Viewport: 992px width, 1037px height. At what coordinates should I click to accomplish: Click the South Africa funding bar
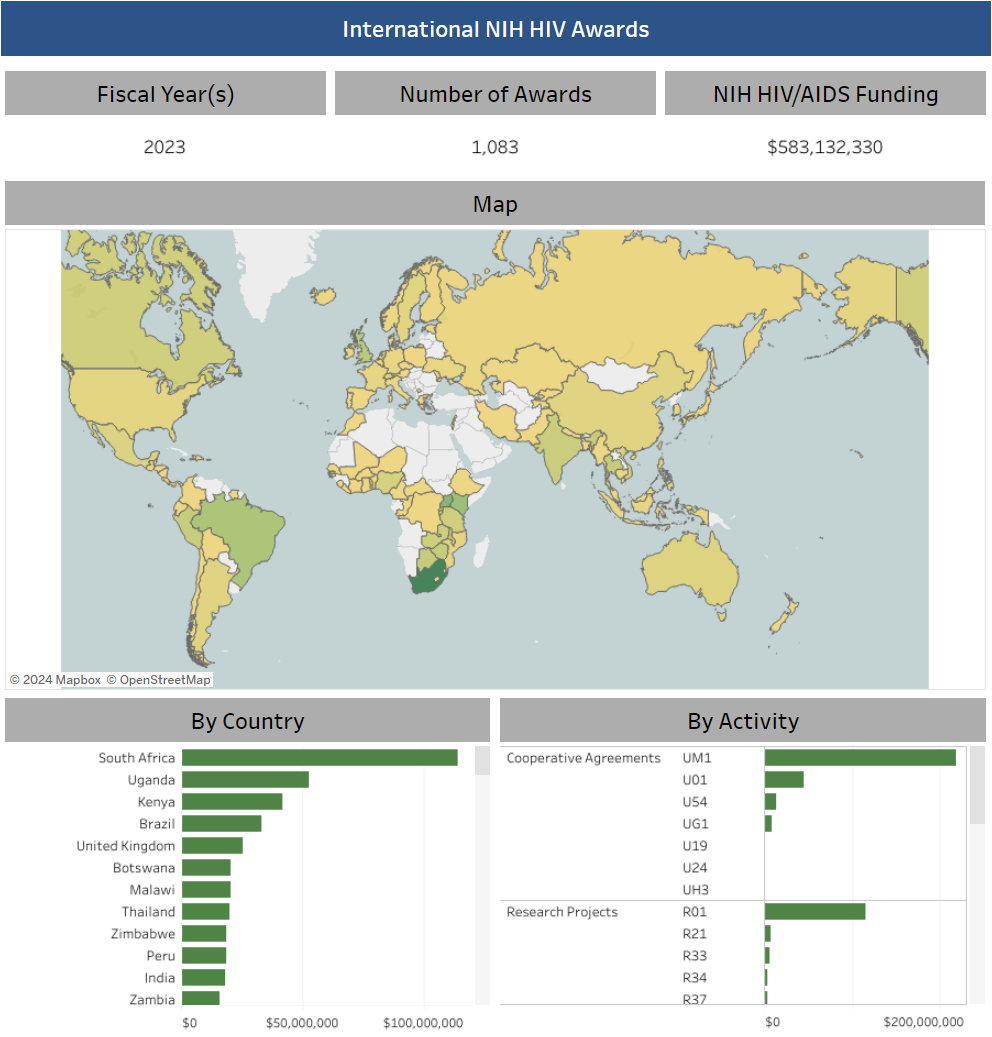(x=319, y=757)
